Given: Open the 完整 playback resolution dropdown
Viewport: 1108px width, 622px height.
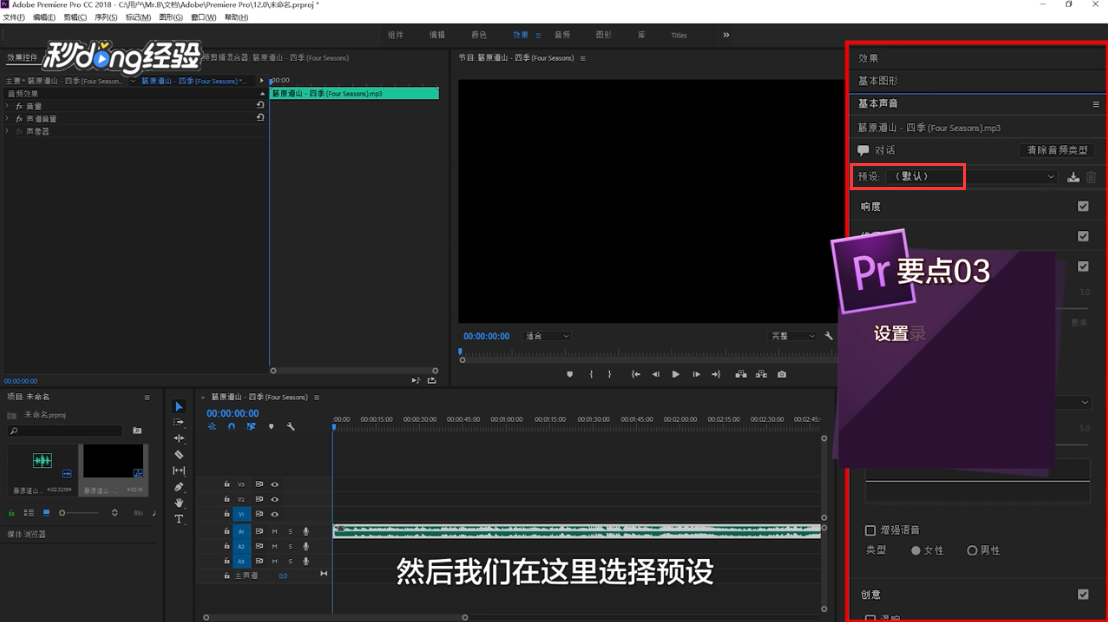Looking at the screenshot, I should click(793, 336).
